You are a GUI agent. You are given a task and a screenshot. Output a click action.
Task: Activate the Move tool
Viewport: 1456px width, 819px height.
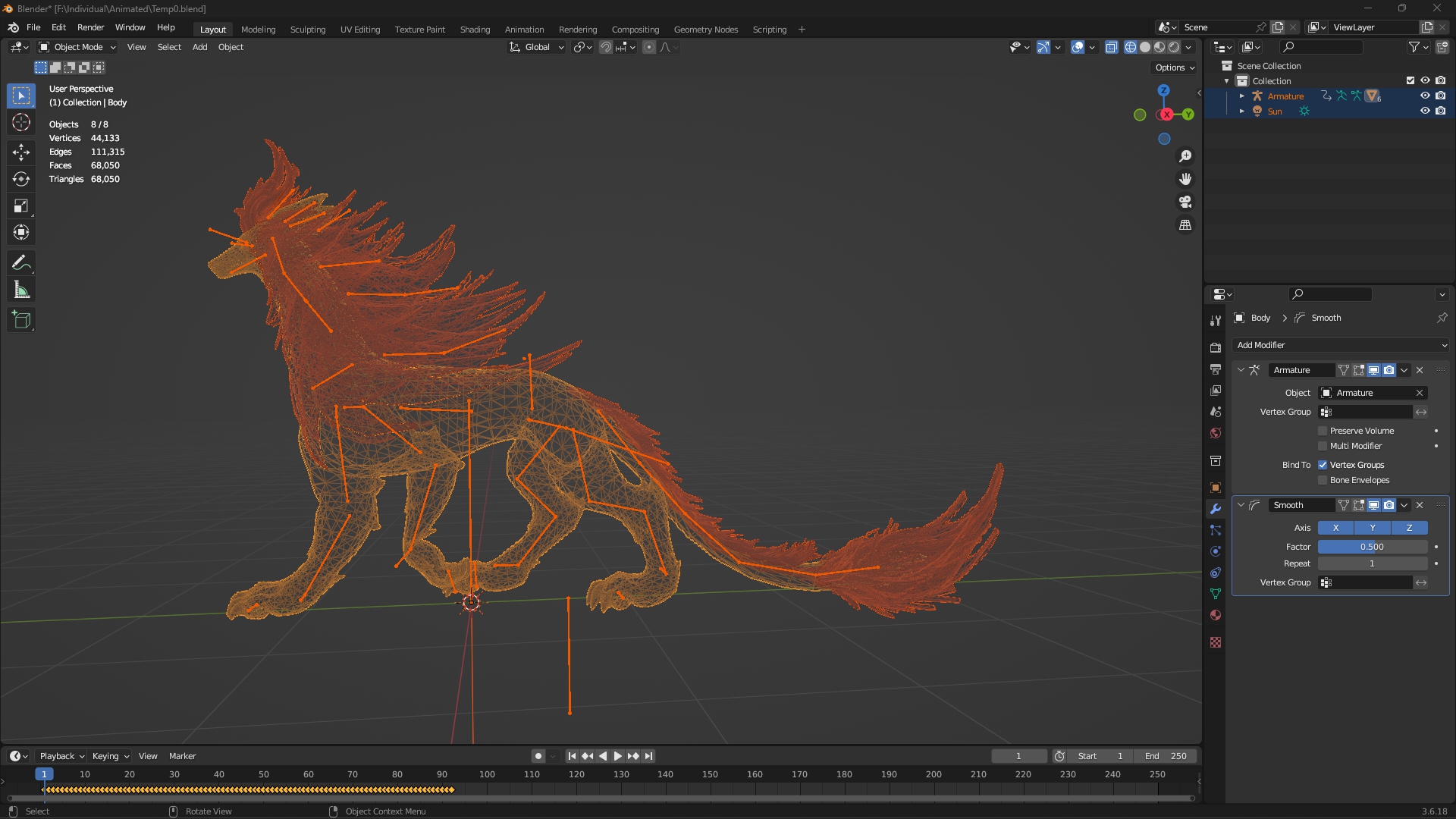click(x=21, y=152)
